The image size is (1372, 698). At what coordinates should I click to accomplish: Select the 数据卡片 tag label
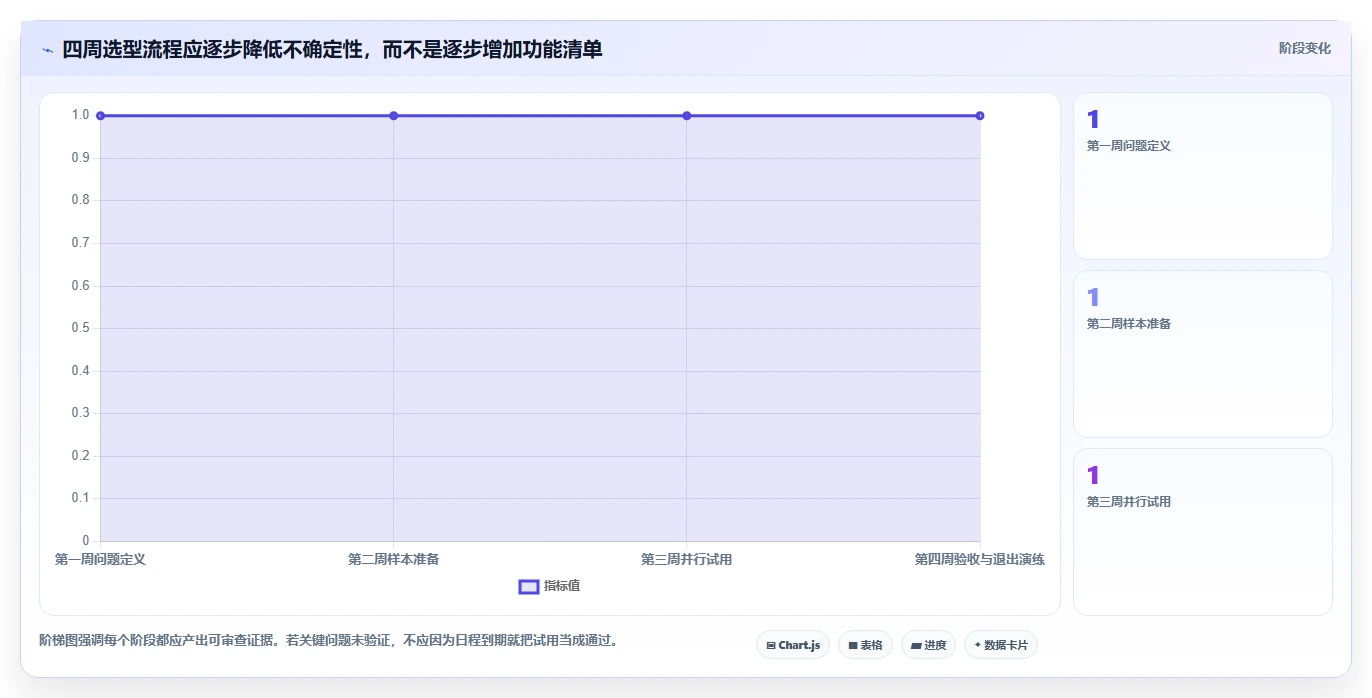1006,646
